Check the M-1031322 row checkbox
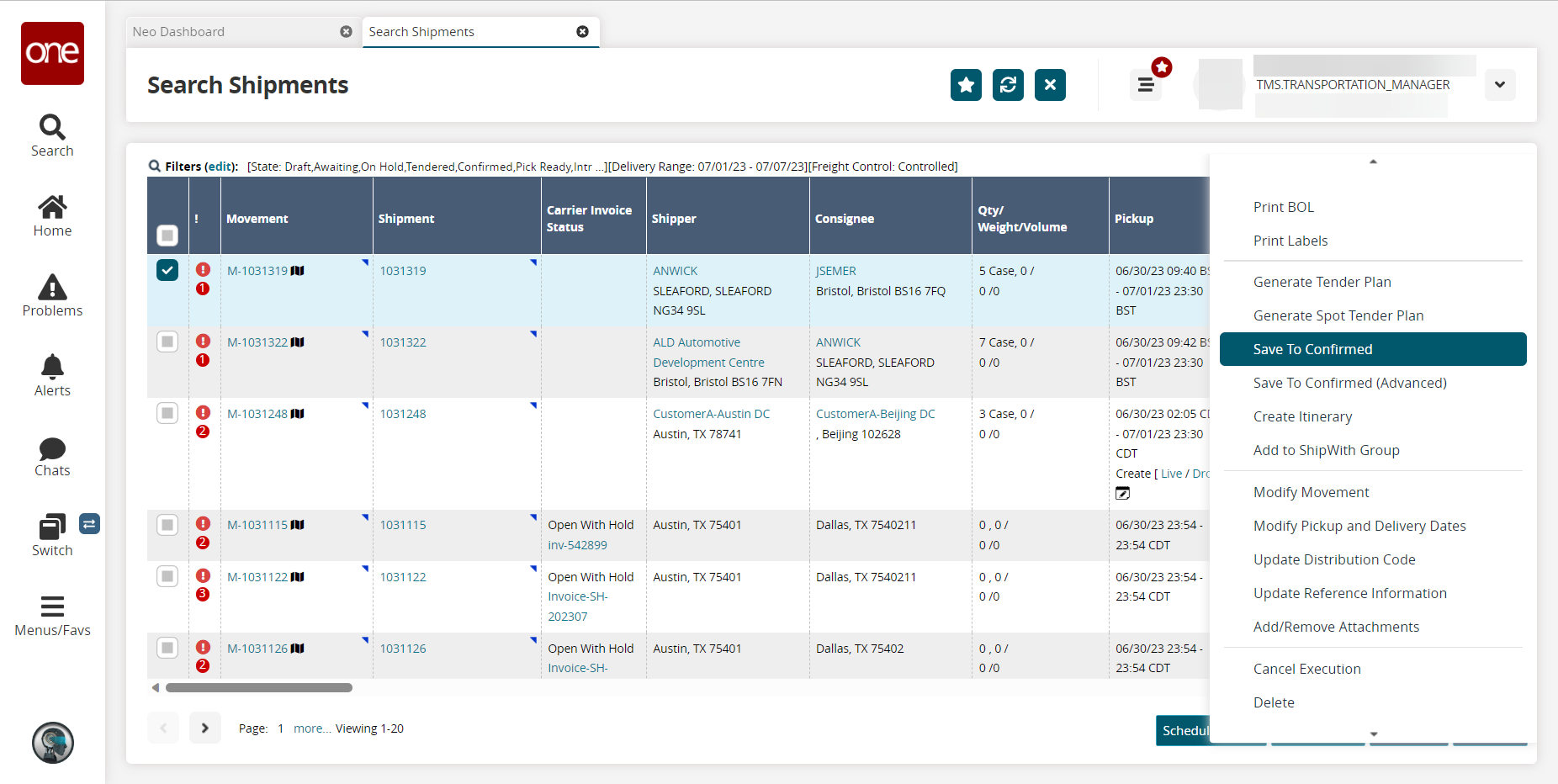Image resolution: width=1558 pixels, height=784 pixels. point(167,342)
